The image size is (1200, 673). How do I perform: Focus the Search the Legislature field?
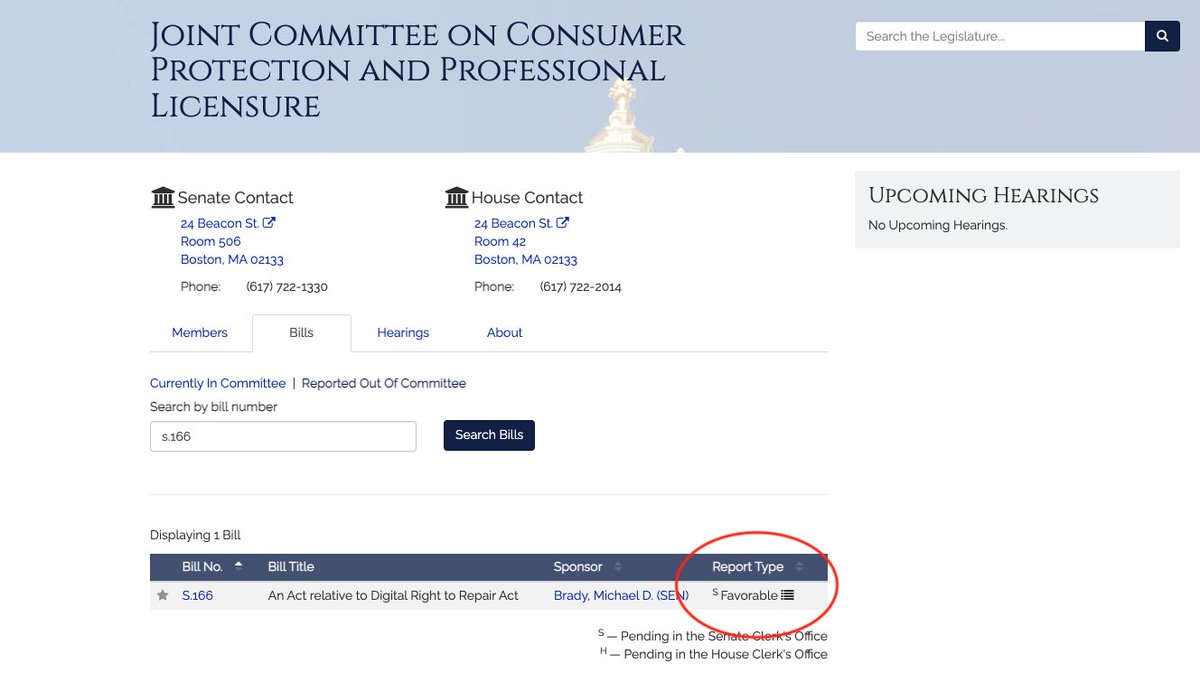(x=1000, y=36)
